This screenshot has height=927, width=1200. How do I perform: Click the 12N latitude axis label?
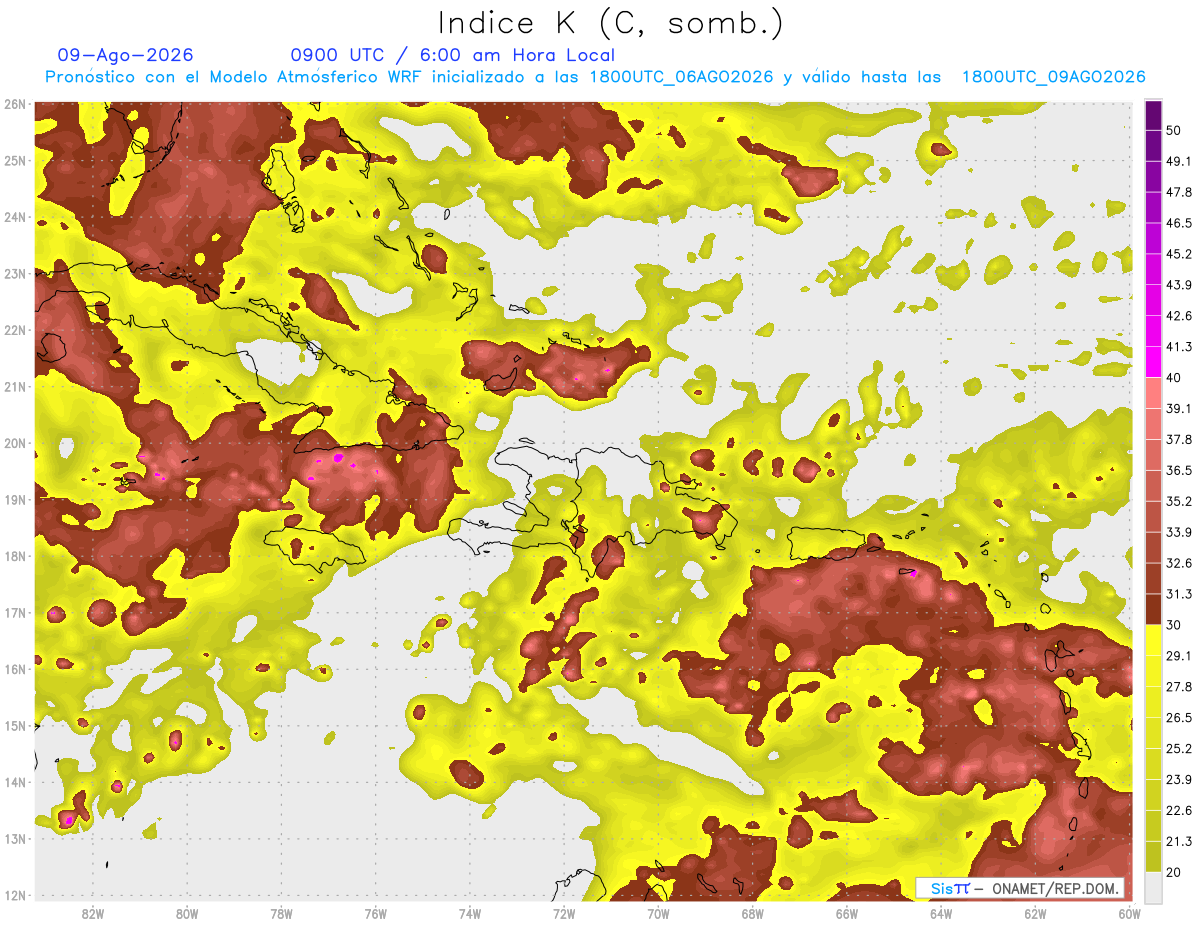[14, 895]
